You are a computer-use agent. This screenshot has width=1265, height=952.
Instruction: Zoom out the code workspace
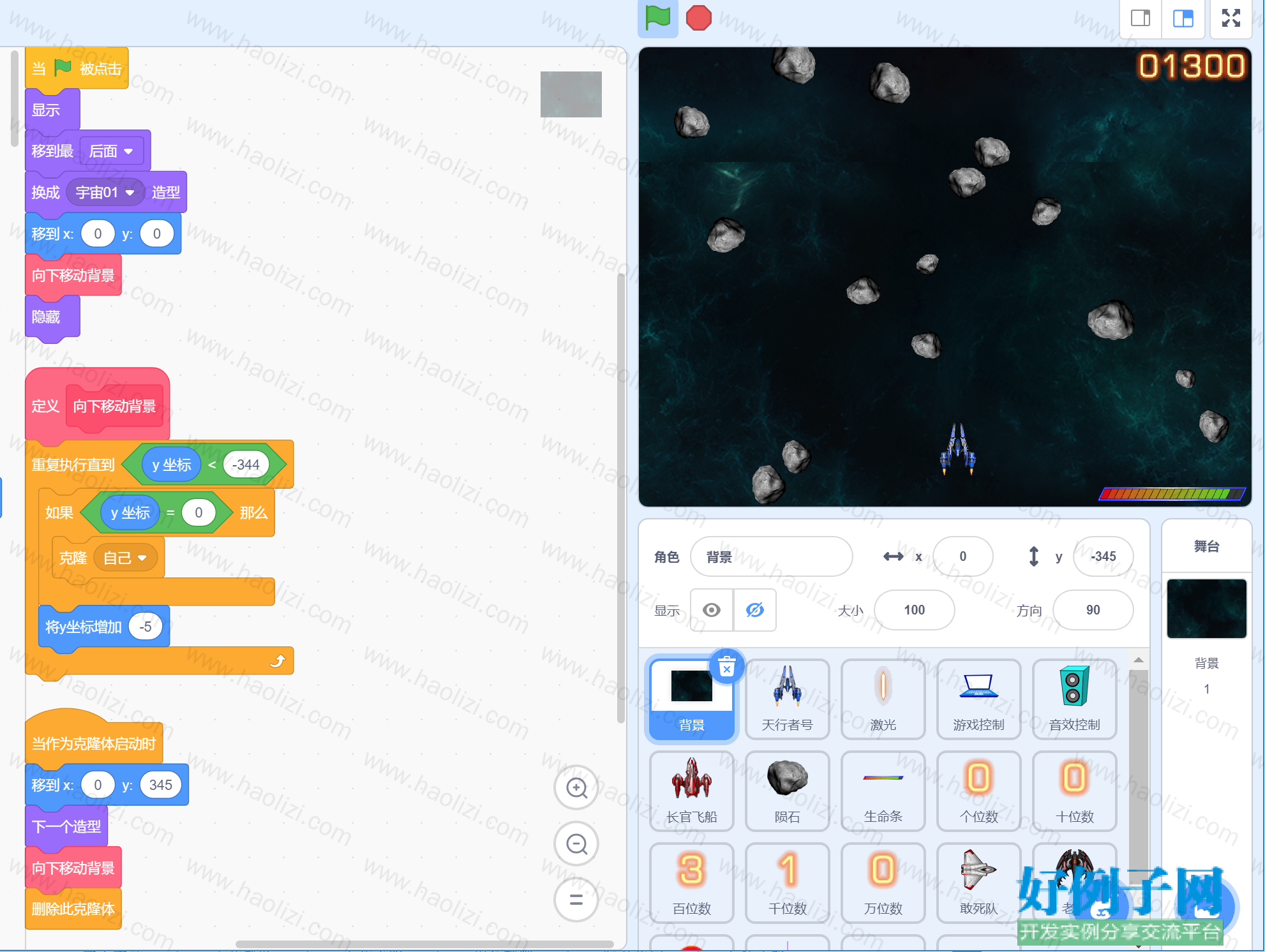coord(576,844)
